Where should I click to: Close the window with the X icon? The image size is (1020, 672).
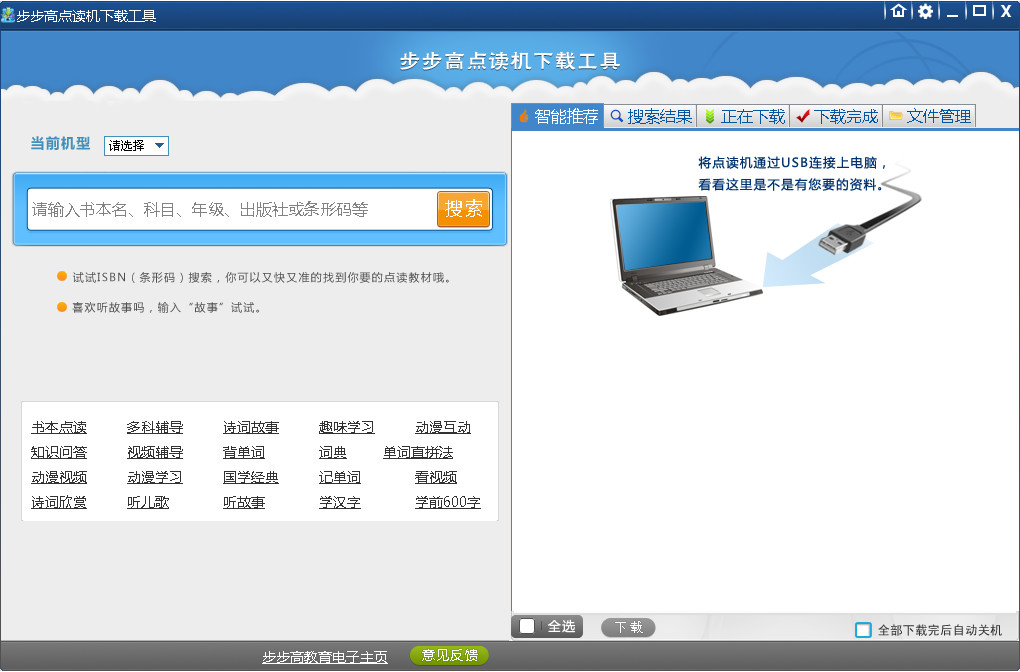1006,11
